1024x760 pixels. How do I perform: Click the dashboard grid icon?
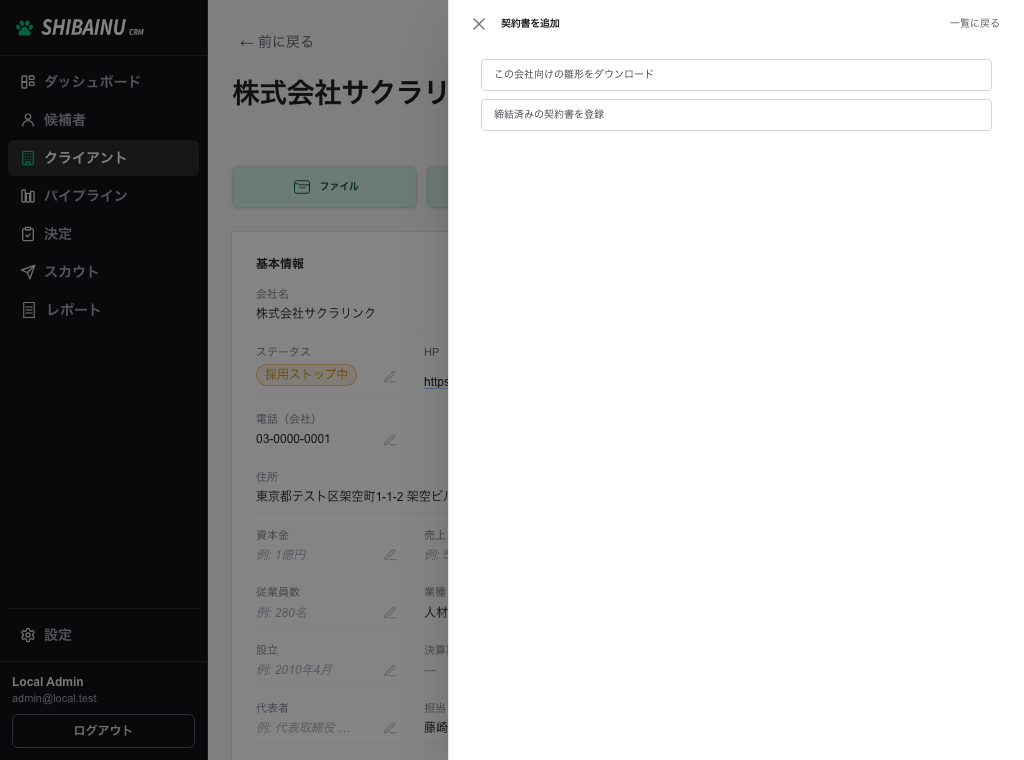tap(27, 82)
